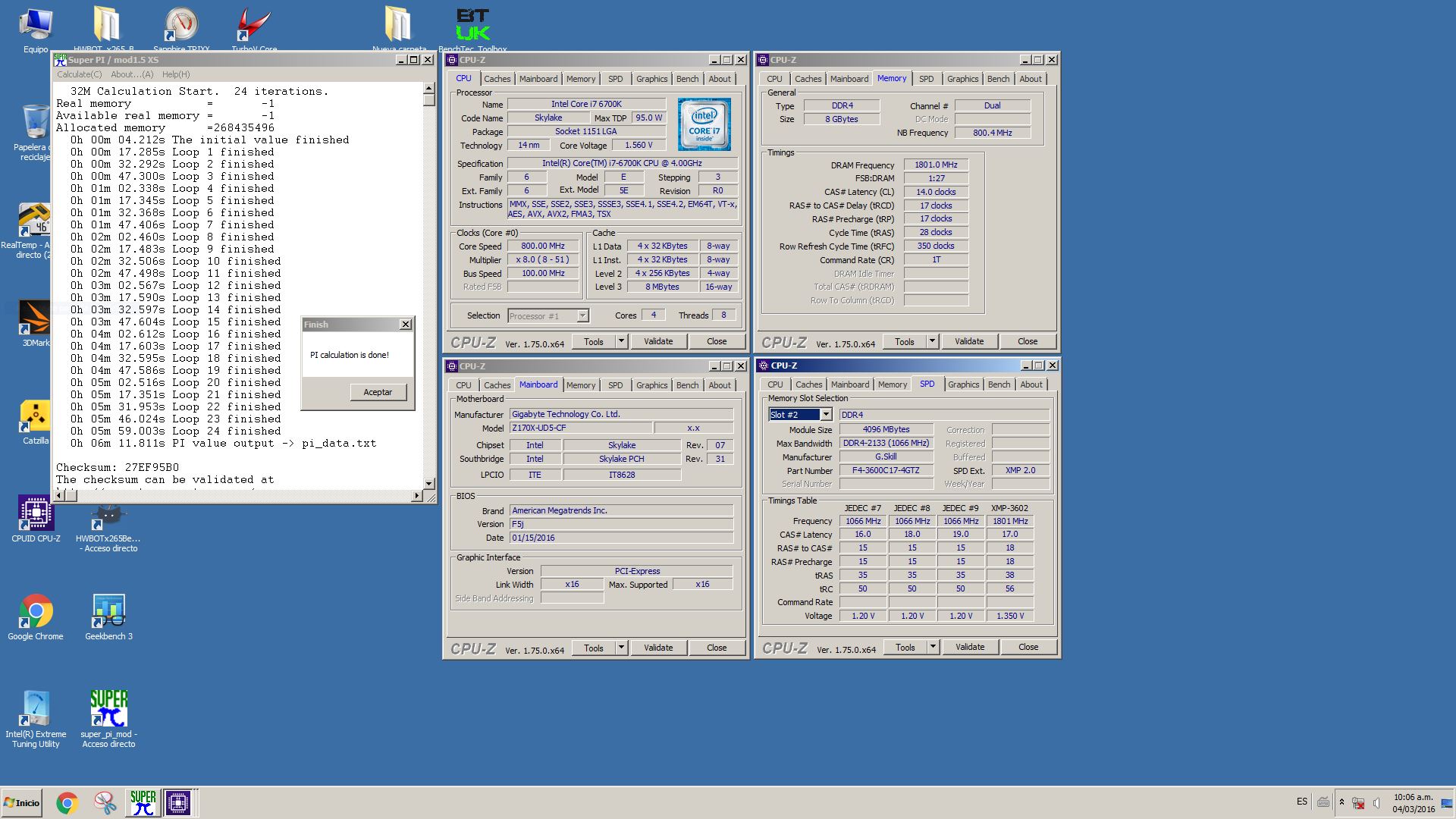
Task: Click ES language indicator in tray
Action: (x=1301, y=802)
